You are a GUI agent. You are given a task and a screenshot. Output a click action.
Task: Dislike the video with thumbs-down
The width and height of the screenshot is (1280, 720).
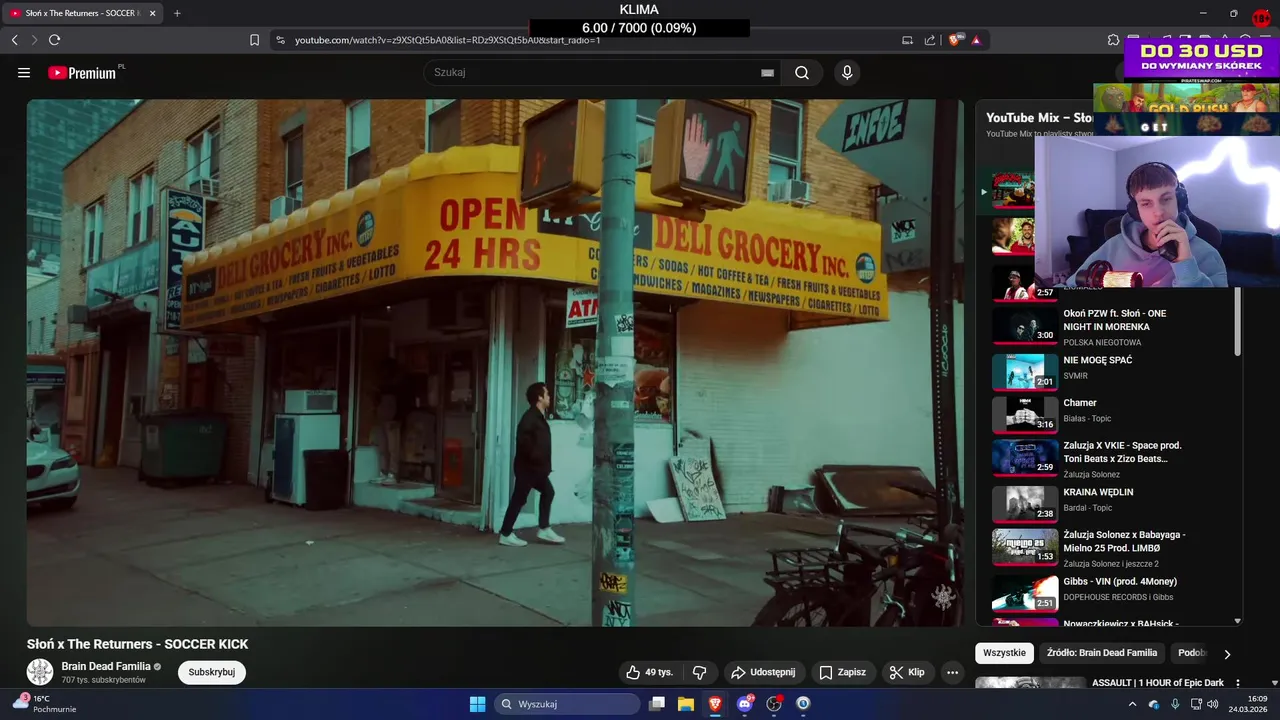tap(700, 672)
